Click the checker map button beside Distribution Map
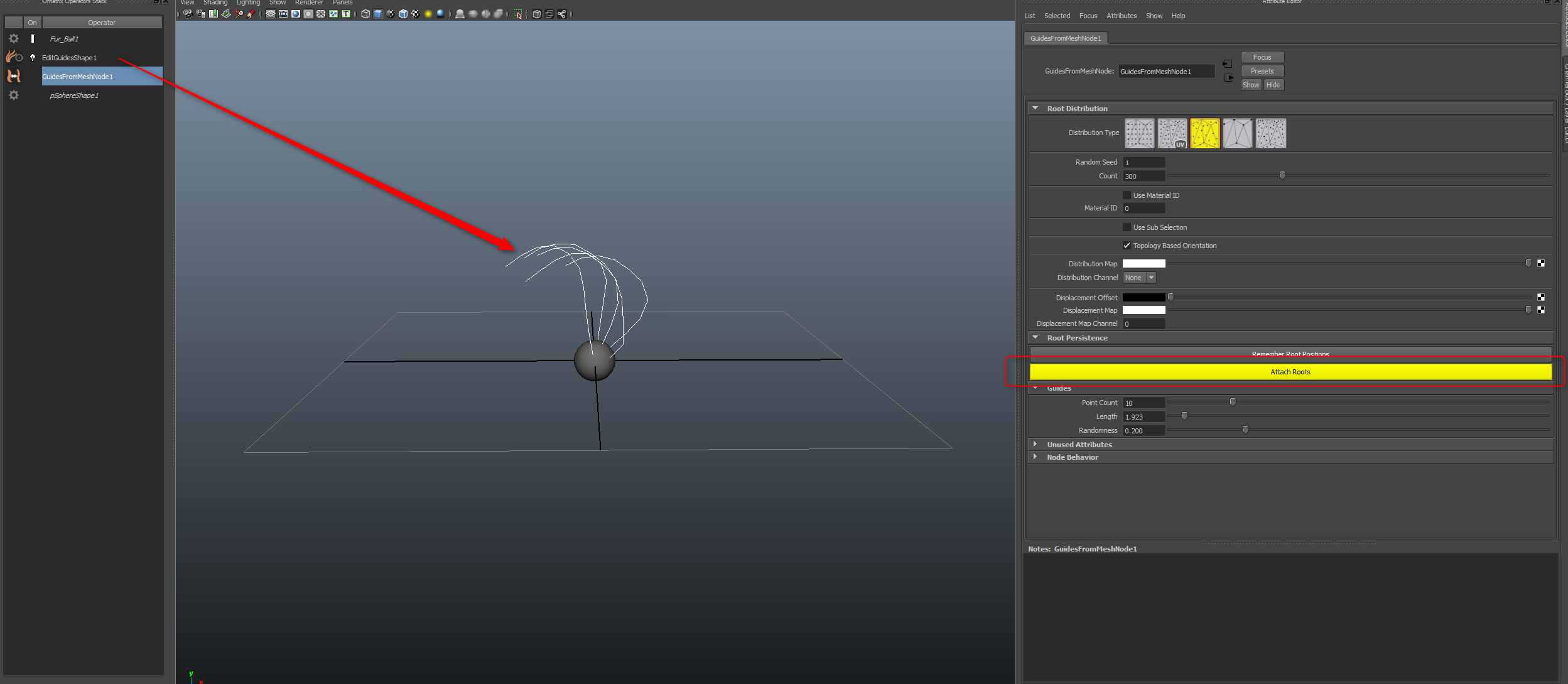 pyautogui.click(x=1541, y=263)
